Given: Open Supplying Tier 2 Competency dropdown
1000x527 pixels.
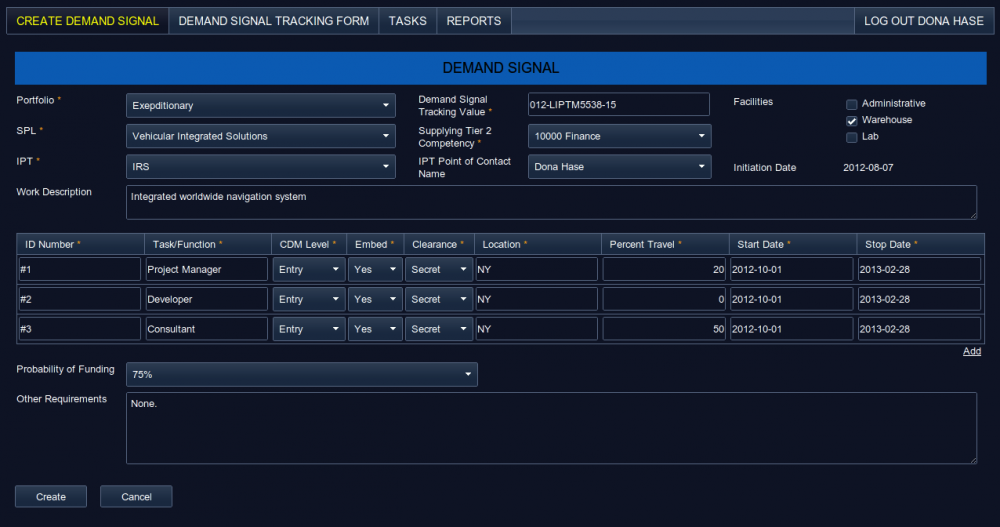Looking at the screenshot, I should tap(619, 136).
